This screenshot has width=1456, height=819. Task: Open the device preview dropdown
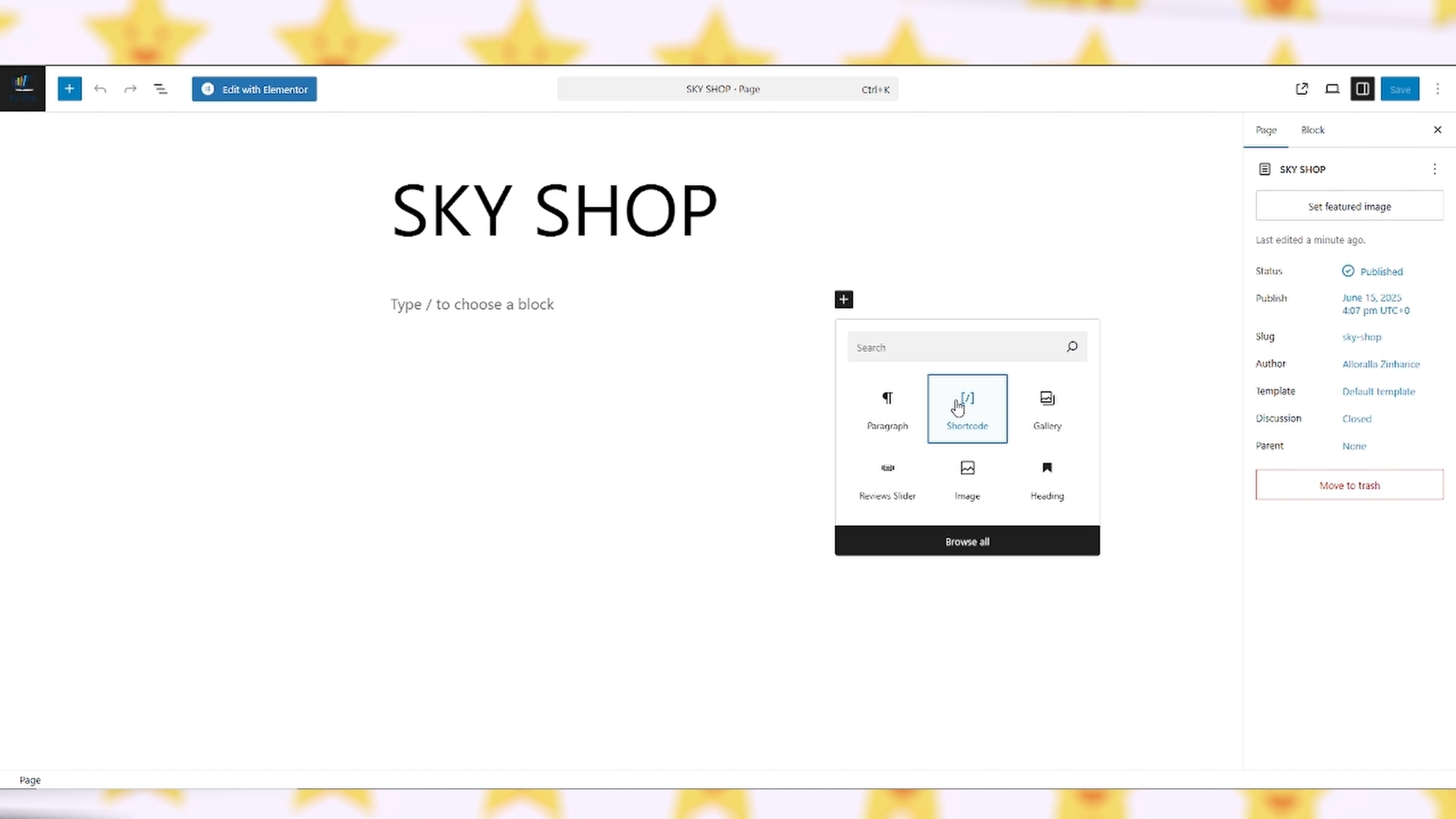pos(1332,89)
